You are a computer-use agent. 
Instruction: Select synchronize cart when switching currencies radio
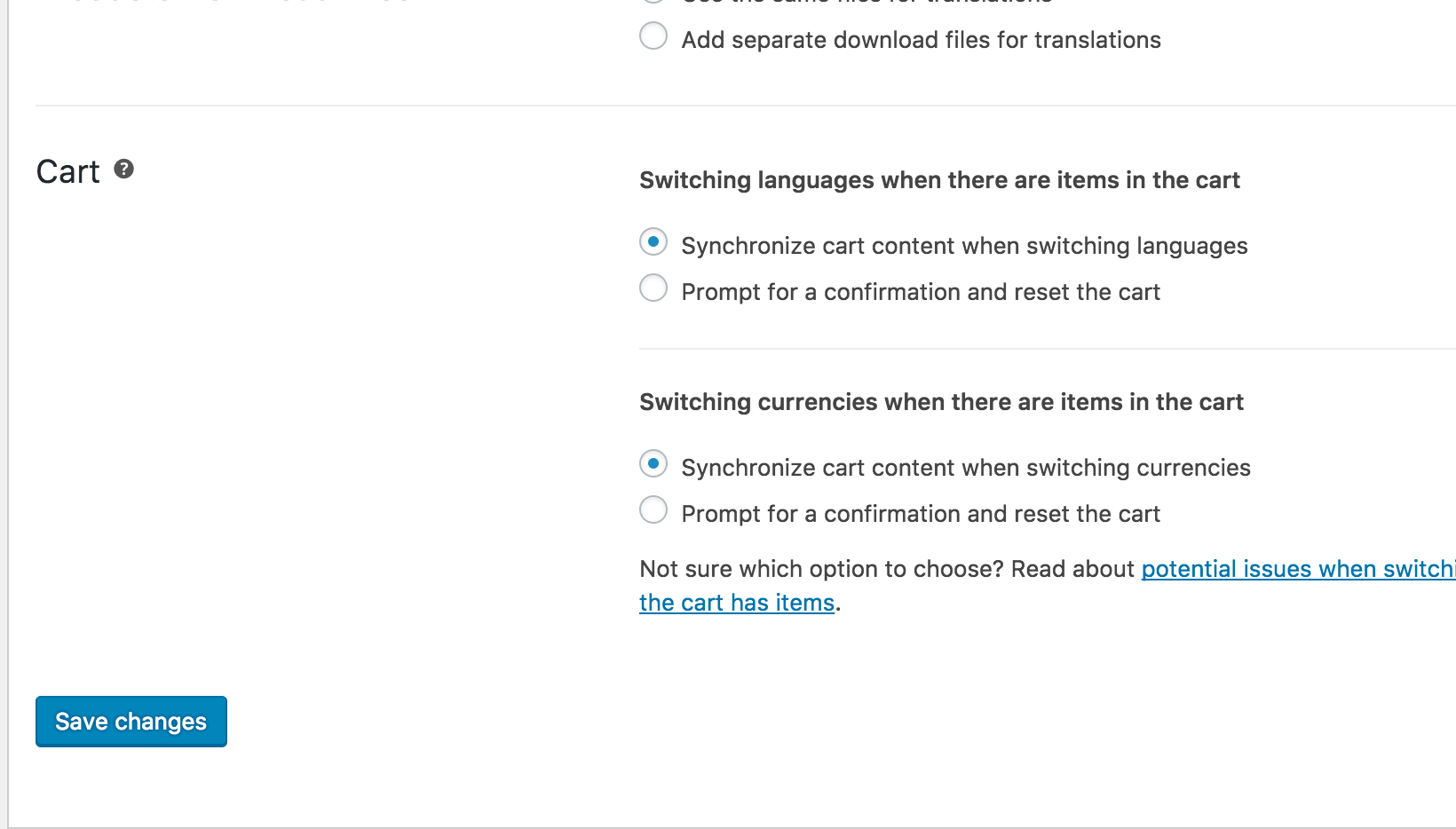(x=653, y=463)
